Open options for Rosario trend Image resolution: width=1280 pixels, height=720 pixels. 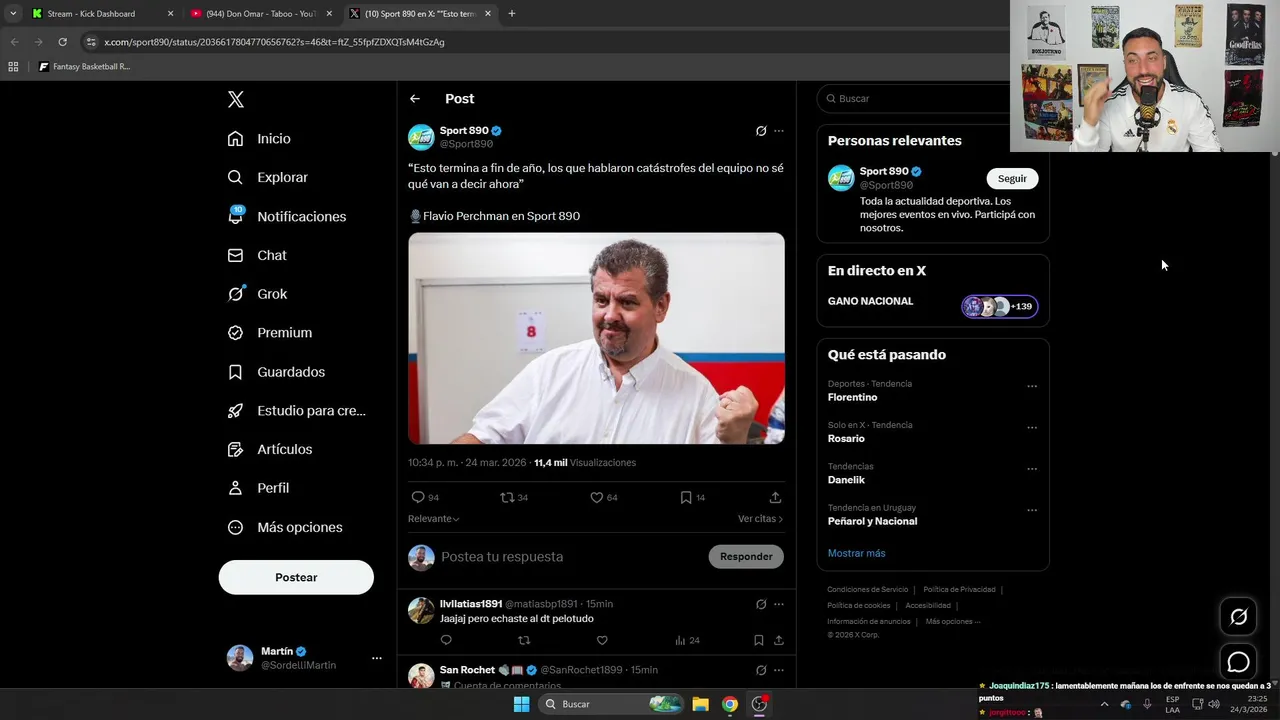[1032, 427]
